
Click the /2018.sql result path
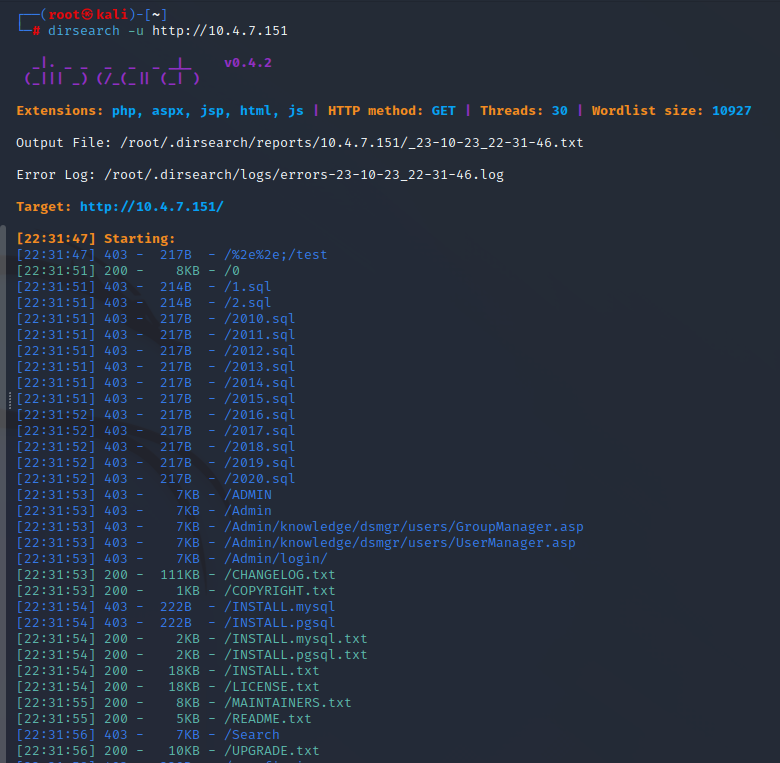coord(260,447)
